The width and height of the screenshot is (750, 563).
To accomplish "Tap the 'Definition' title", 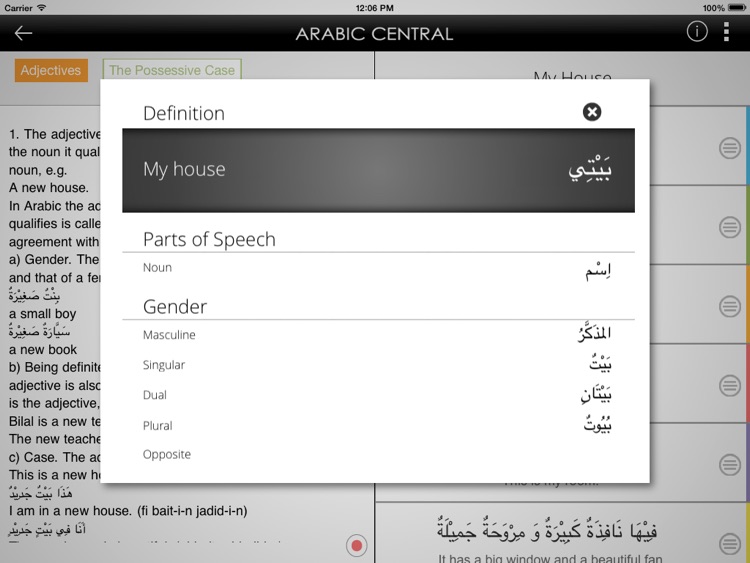I will tap(184, 113).
